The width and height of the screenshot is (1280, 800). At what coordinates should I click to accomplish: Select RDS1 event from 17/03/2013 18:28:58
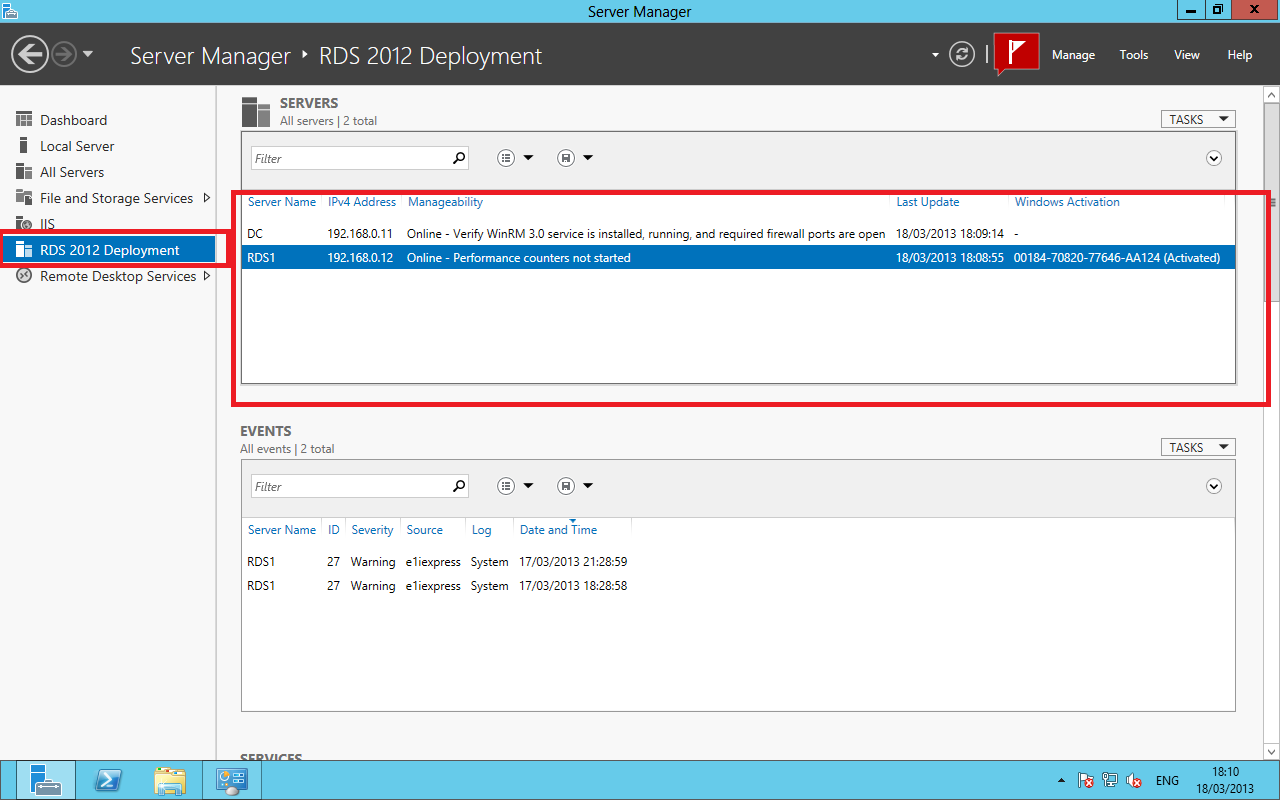738,586
